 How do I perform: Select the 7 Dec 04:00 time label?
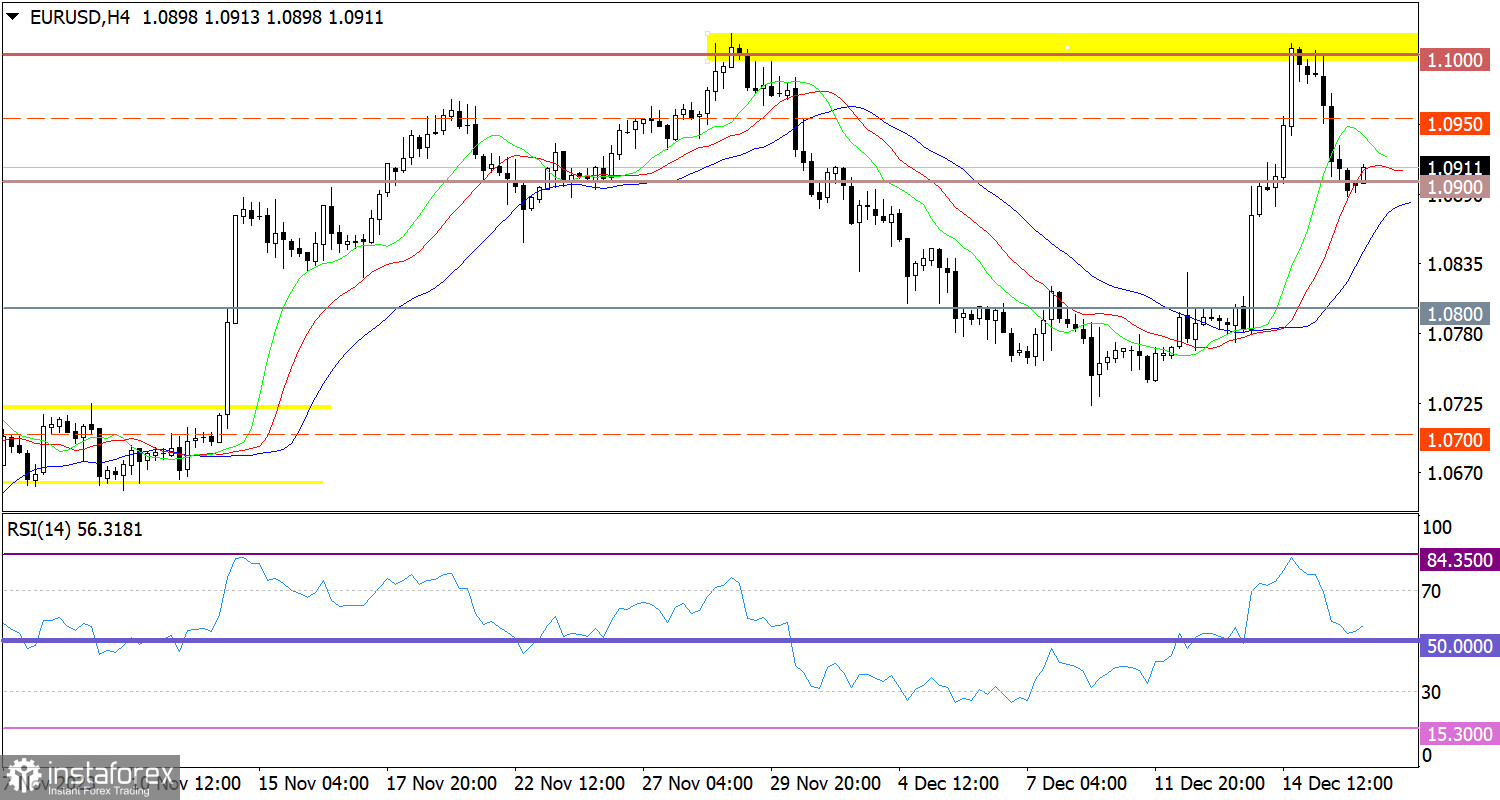[1079, 782]
